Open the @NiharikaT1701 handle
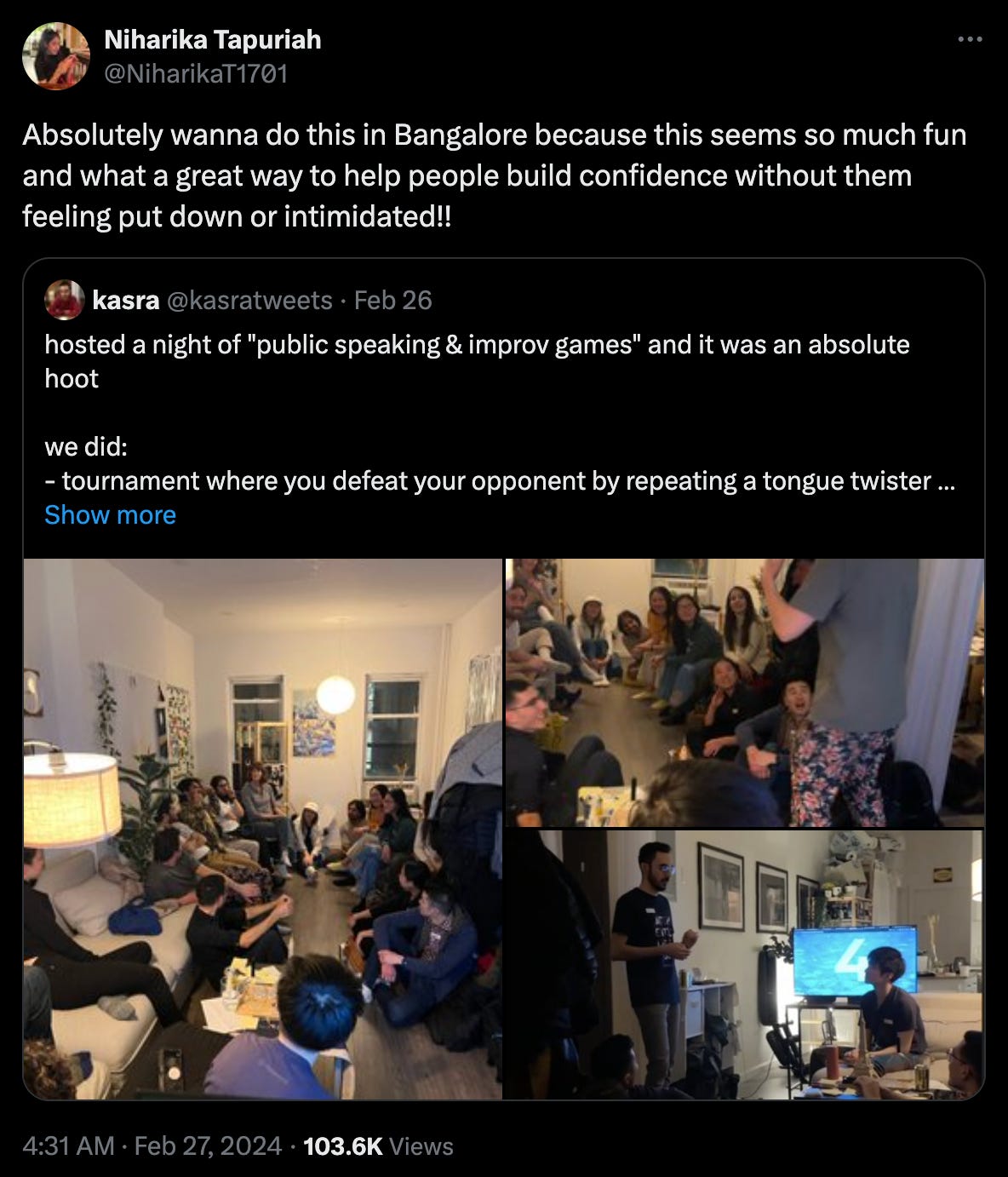Screen dimensions: 1008x1177 tap(195, 74)
